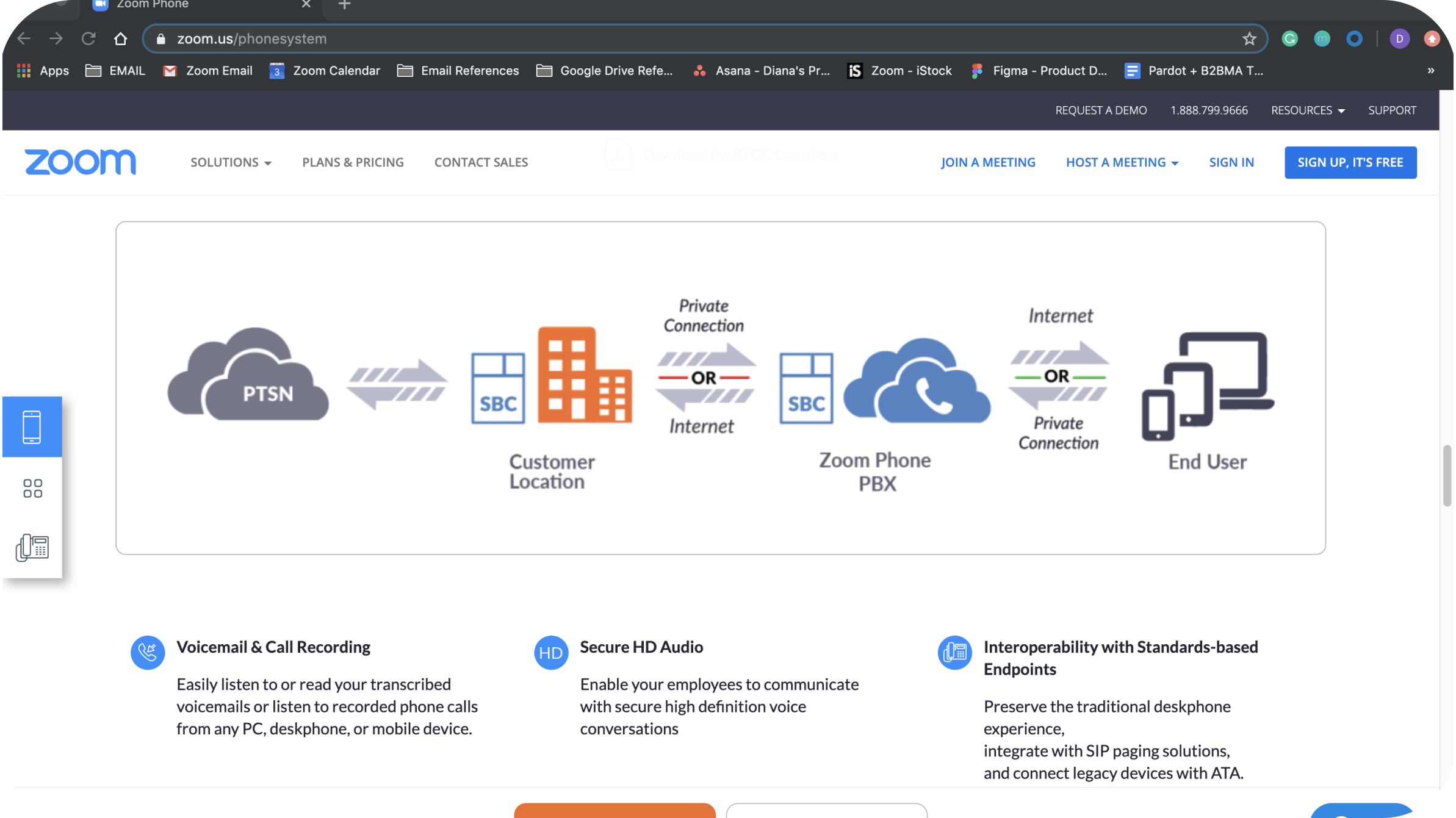Open the purple D profile avatar
Screen dimensions: 1456x818
click(x=1399, y=39)
